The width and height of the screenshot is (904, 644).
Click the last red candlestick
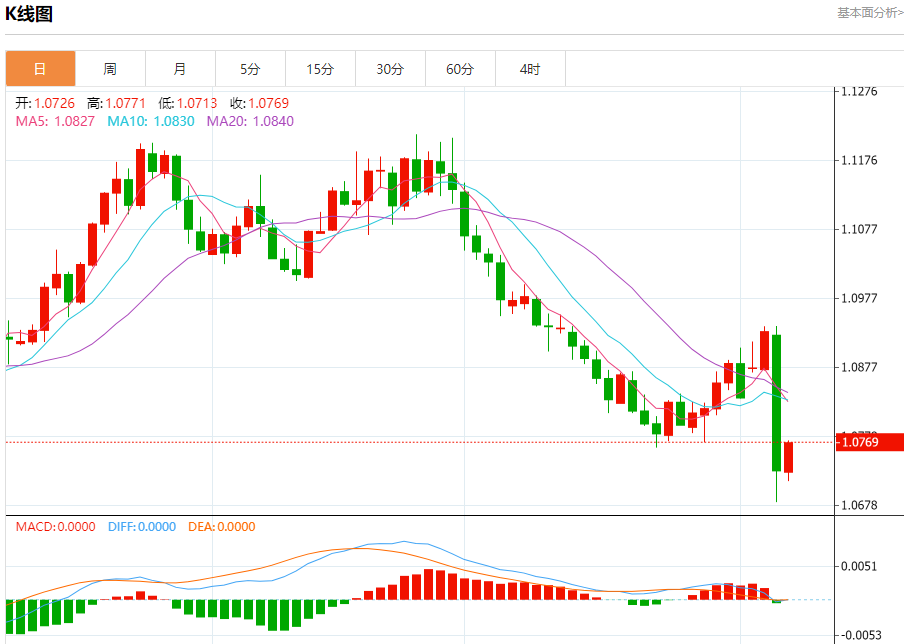(x=788, y=458)
